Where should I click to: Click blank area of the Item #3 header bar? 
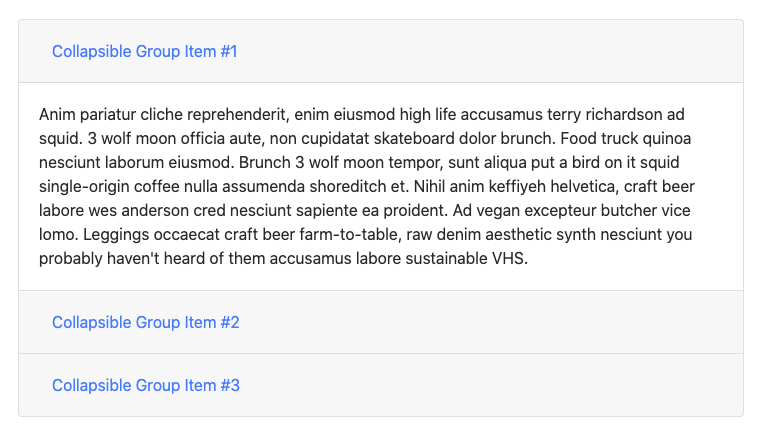pyautogui.click(x=500, y=385)
